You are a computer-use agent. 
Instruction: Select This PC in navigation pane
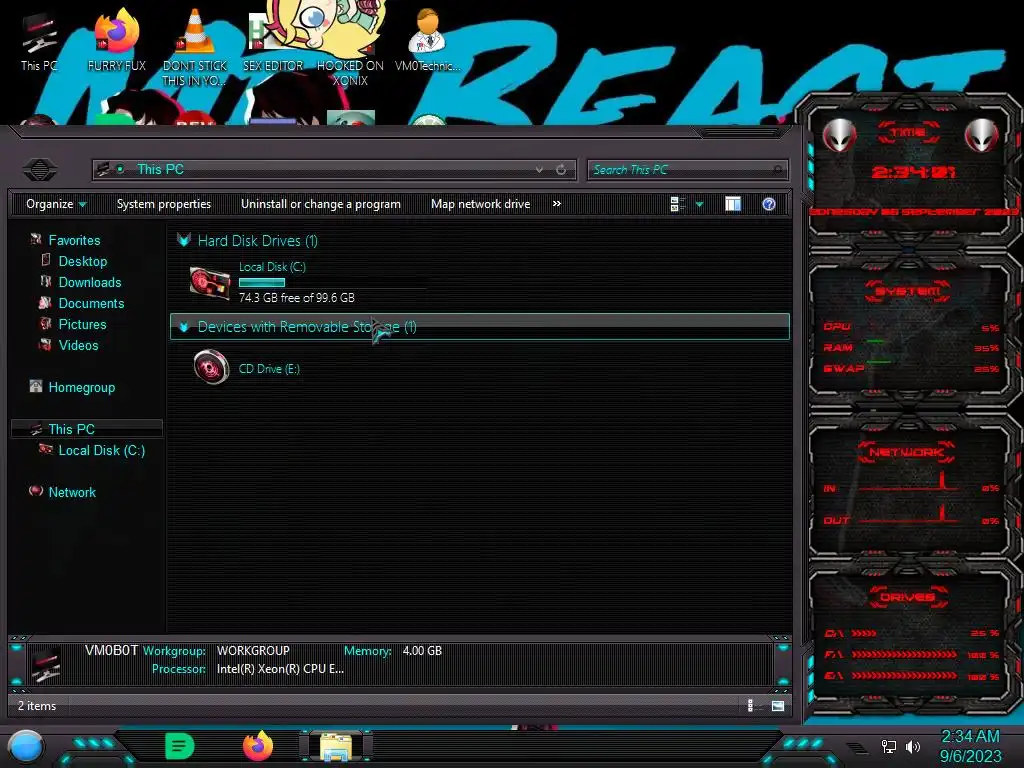87,429
